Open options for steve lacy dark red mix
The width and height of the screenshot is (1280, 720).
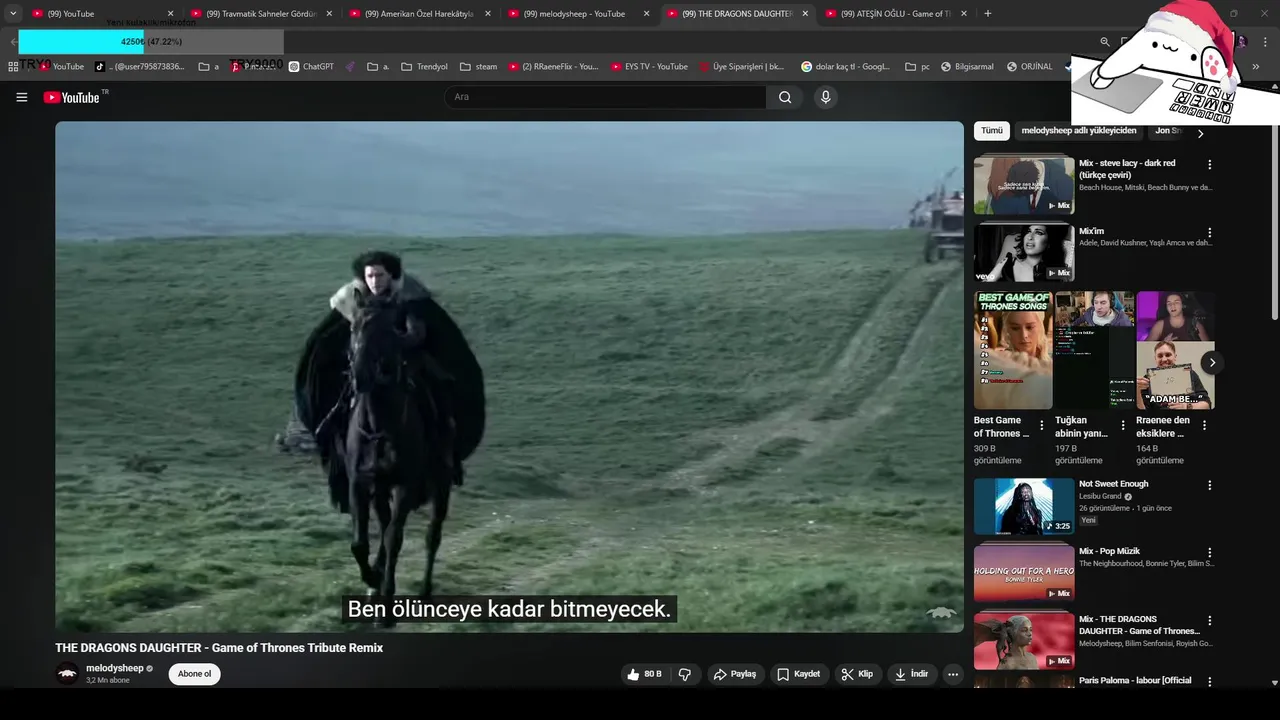pyautogui.click(x=1209, y=164)
